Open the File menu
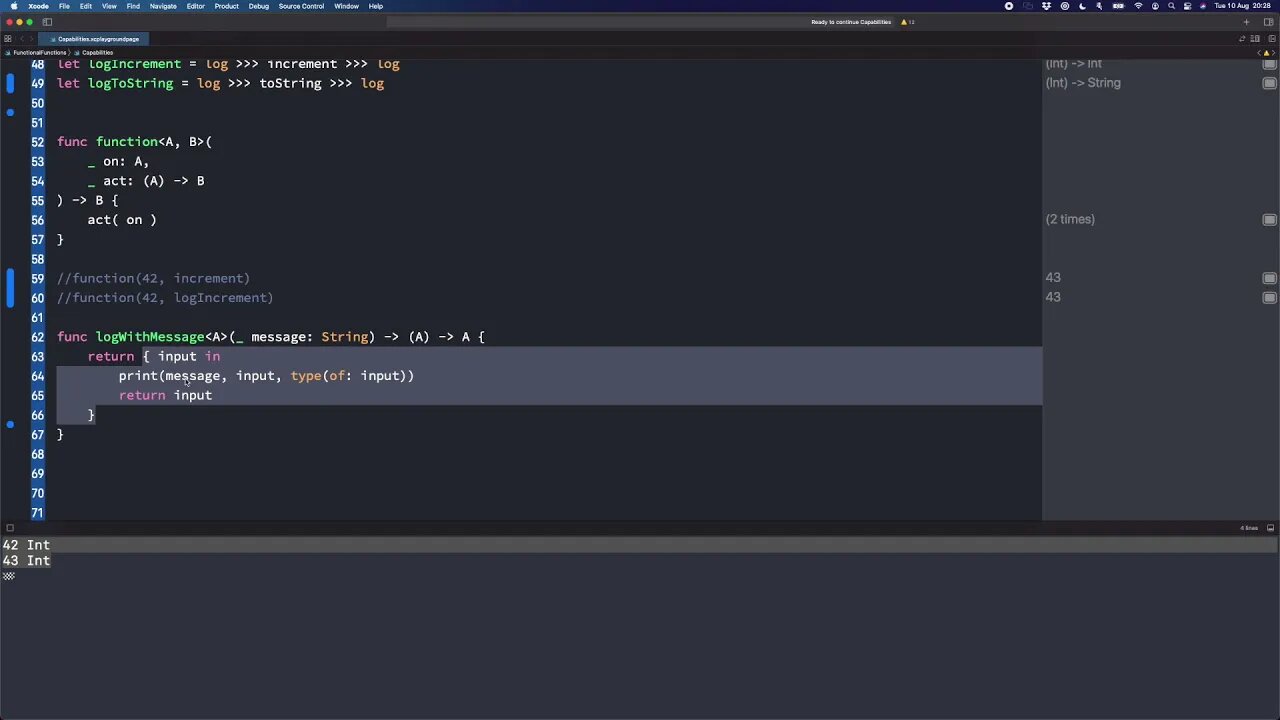The width and height of the screenshot is (1280, 720). click(x=64, y=6)
